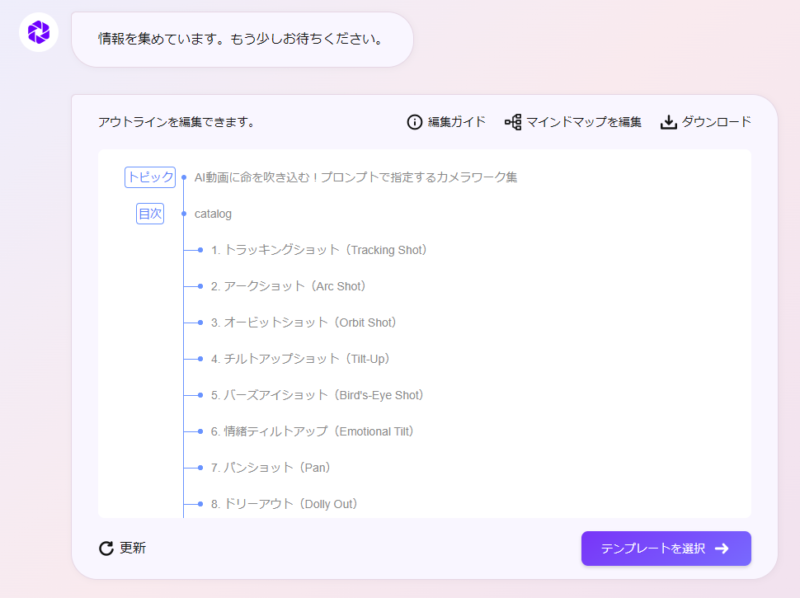Select ドリーアウト (Dolly Out) item
The width and height of the screenshot is (800, 598).
[284, 504]
